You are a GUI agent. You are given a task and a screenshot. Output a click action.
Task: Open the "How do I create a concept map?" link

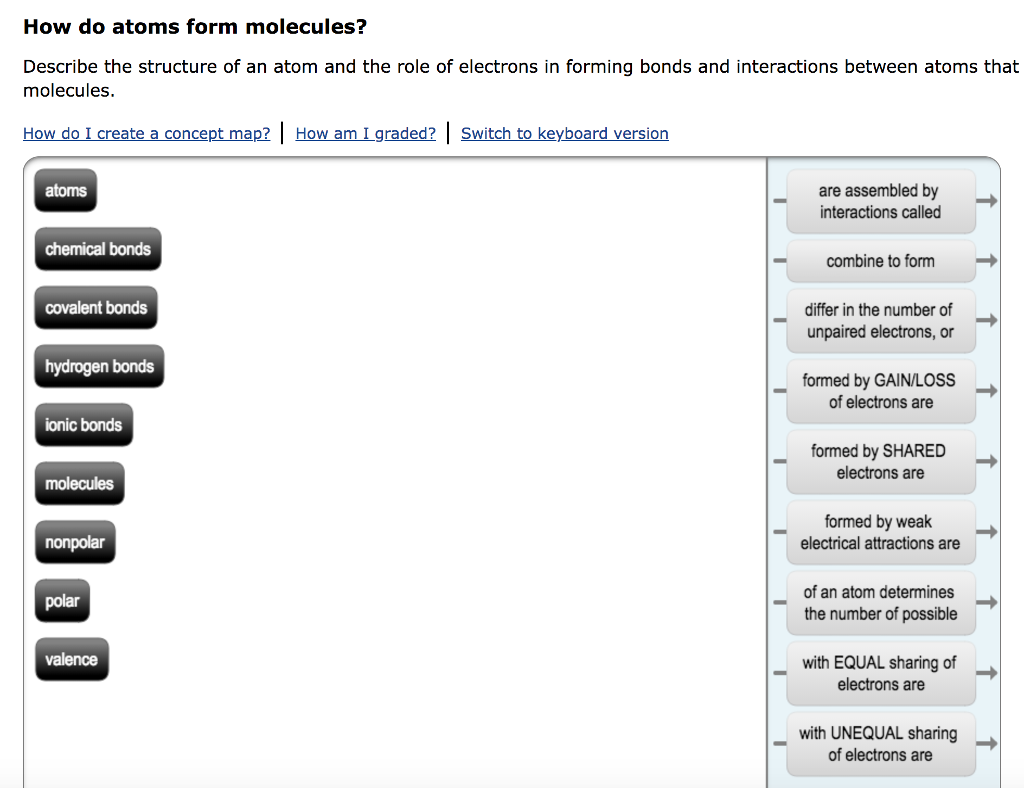(x=146, y=133)
